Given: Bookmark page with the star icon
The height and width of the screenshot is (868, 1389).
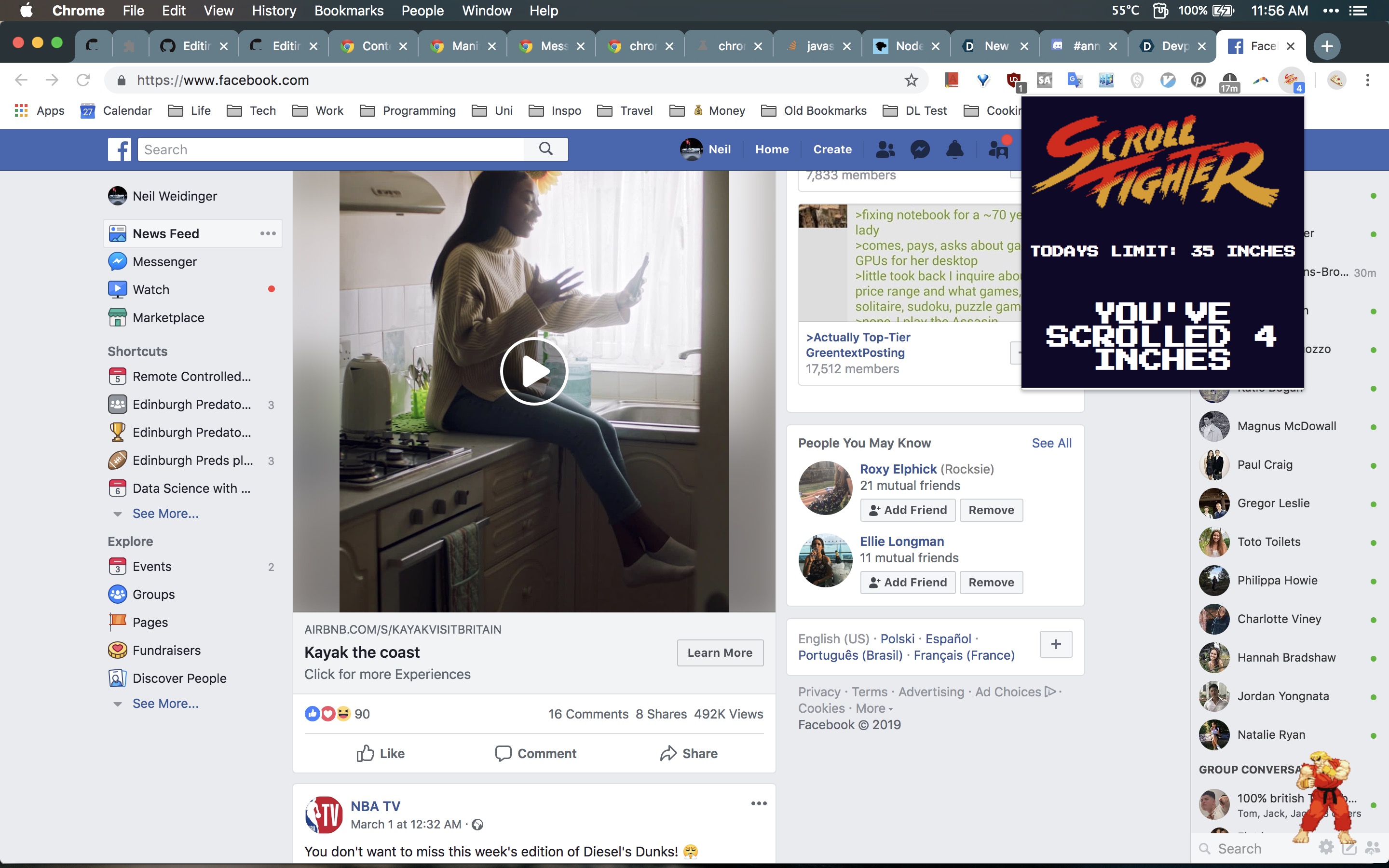Looking at the screenshot, I should pyautogui.click(x=911, y=81).
